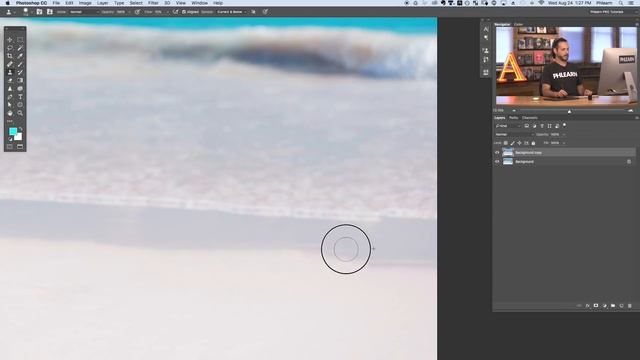
Task: Select the Ellipse shape tool
Action: pos(20,105)
